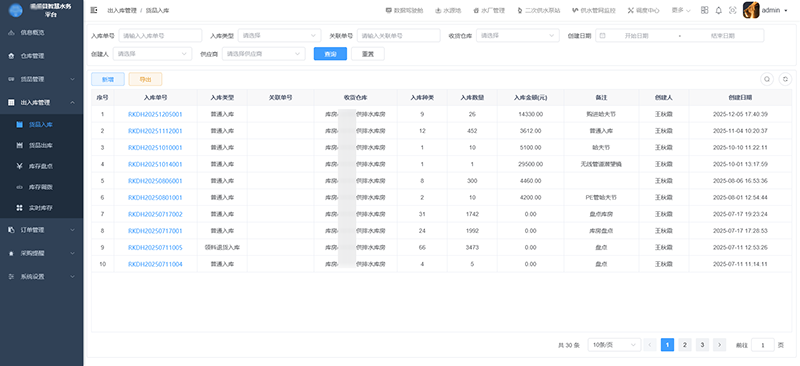800x366 pixels.
Task: Open 信息概览 in the sidebar
Action: 41,33
